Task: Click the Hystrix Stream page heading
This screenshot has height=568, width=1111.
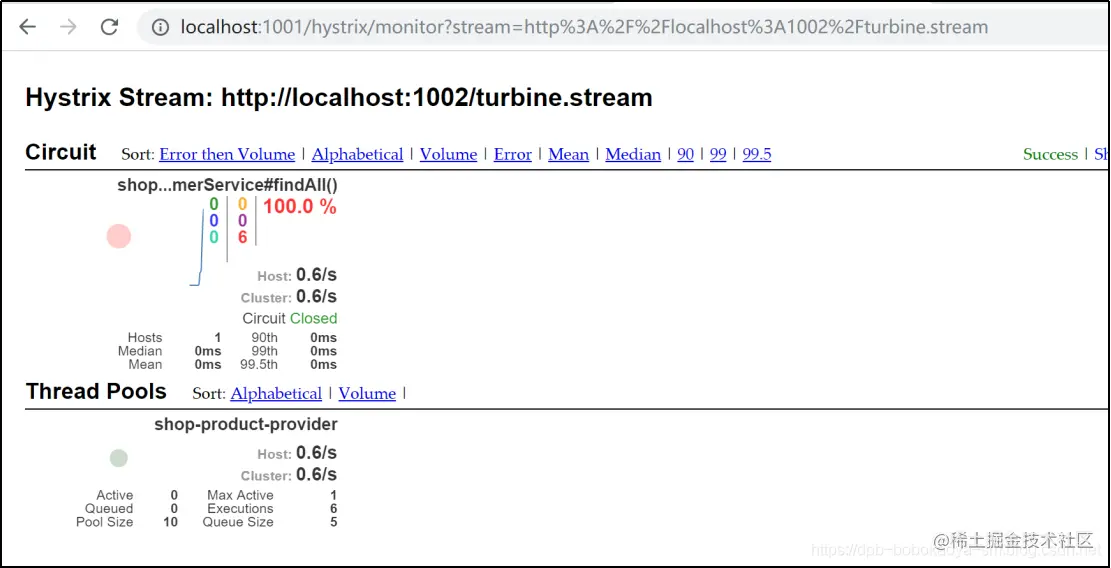Action: point(339,97)
